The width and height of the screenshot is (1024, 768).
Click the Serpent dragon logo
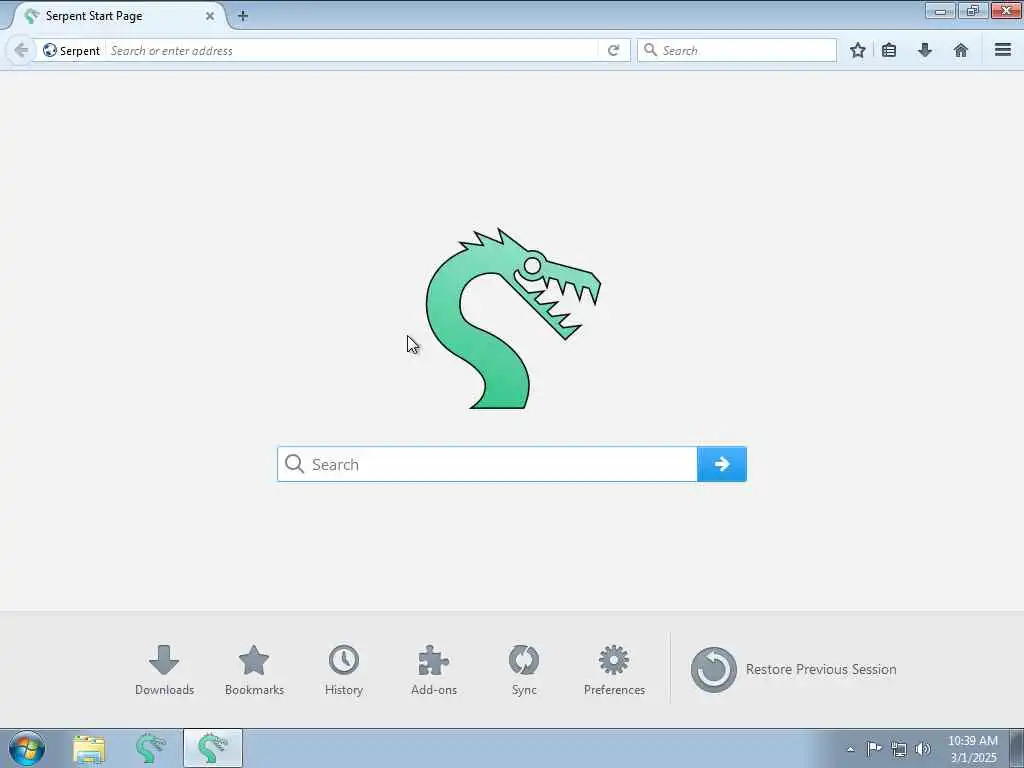tap(512, 319)
